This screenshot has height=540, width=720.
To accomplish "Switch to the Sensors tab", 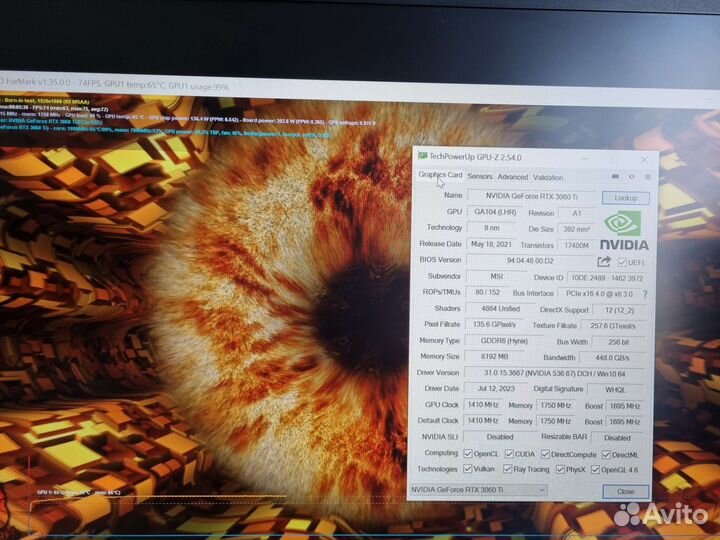I will tap(480, 177).
